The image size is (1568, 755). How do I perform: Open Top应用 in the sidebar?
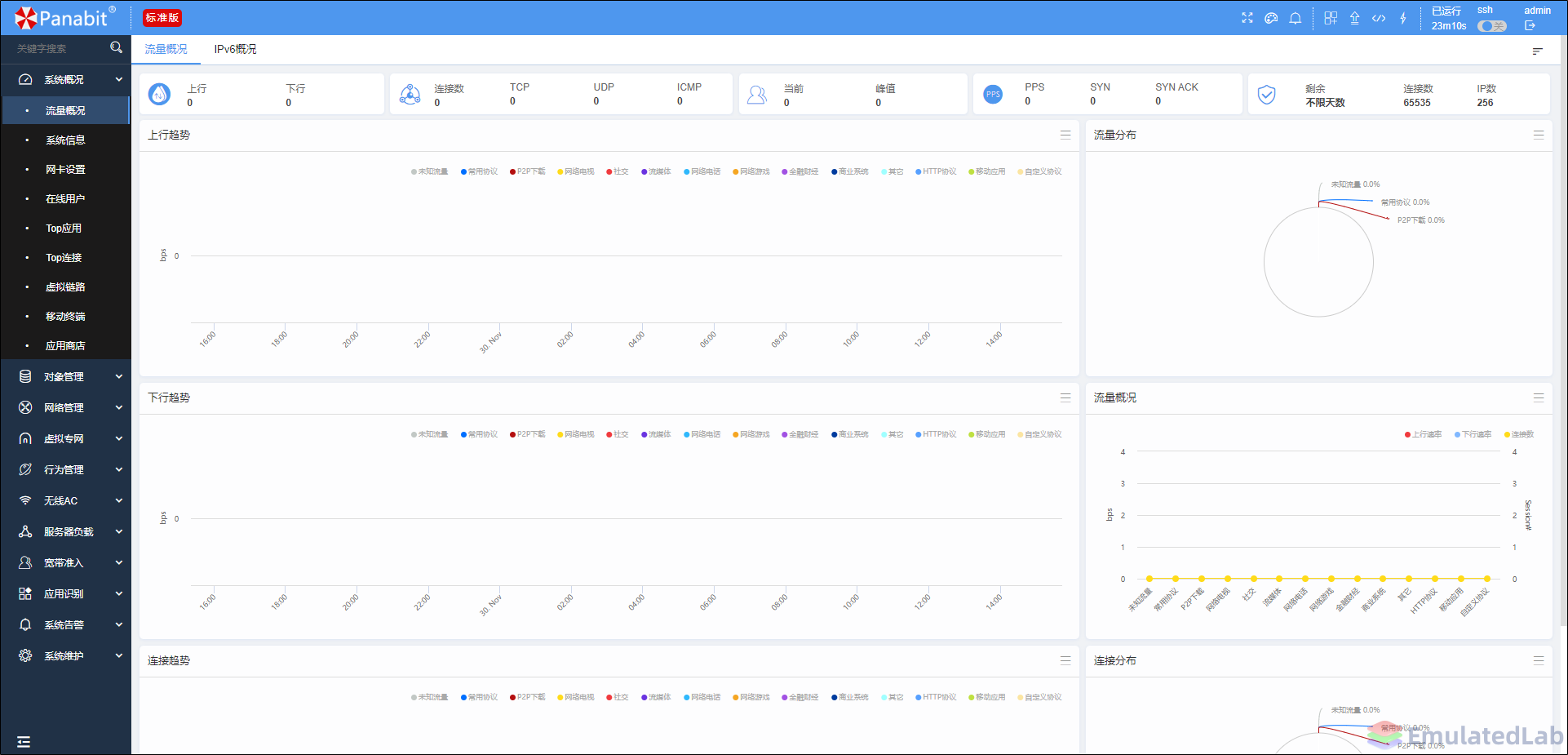click(x=65, y=228)
